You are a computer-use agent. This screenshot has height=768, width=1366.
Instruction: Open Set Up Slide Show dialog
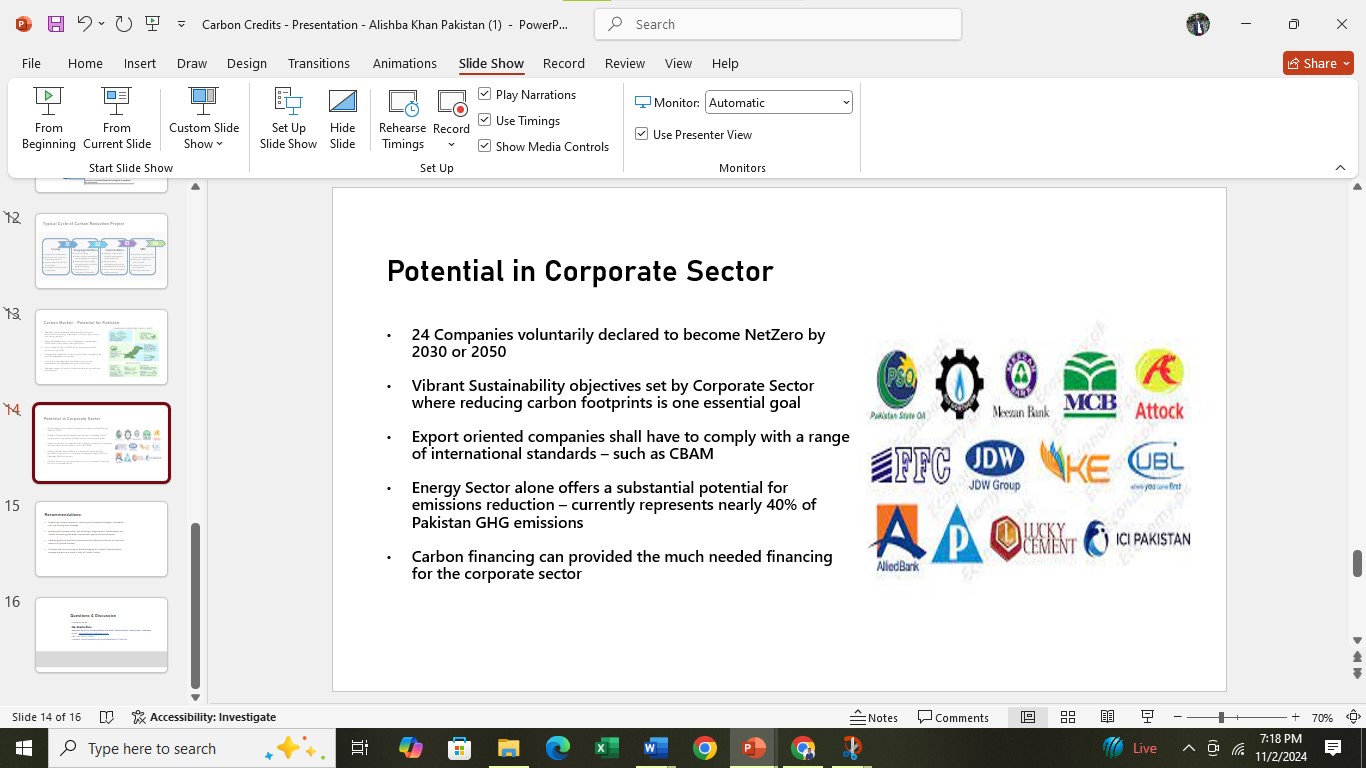(288, 118)
